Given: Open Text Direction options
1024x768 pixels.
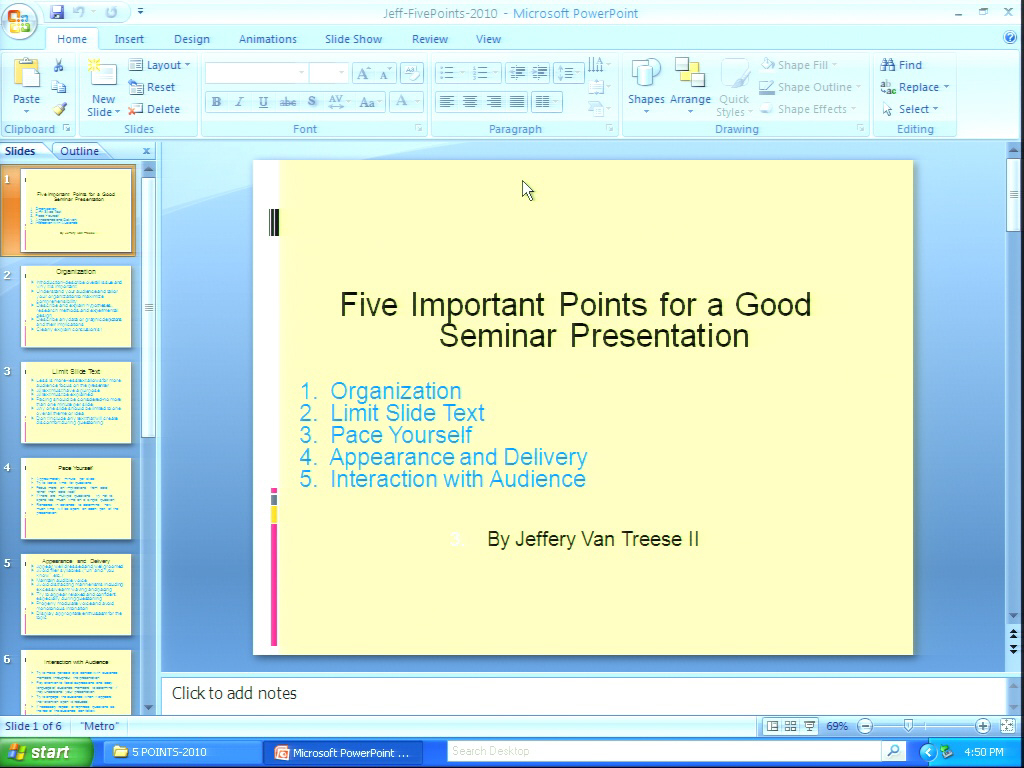Looking at the screenshot, I should pos(598,65).
